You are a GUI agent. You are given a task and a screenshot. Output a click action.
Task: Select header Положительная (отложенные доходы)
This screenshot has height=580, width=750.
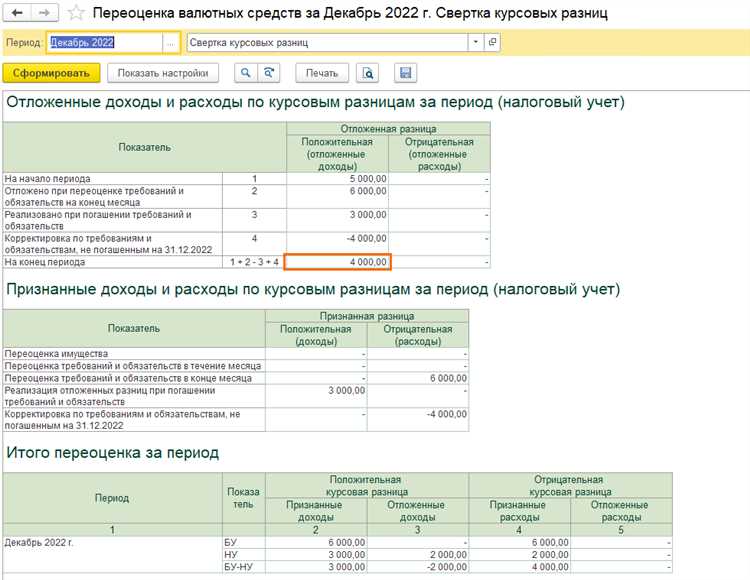point(337,154)
